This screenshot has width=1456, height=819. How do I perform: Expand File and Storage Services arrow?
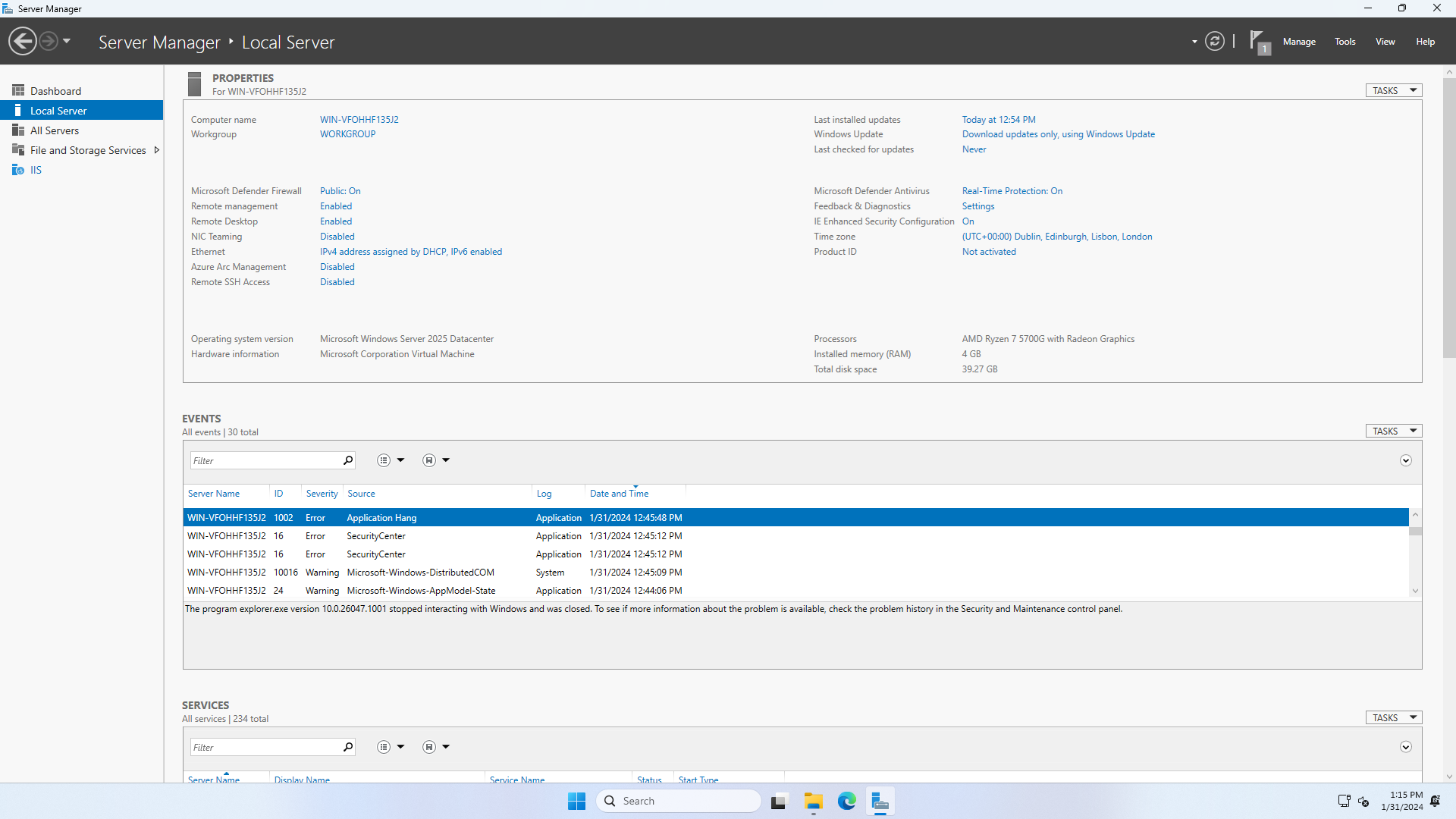click(157, 150)
